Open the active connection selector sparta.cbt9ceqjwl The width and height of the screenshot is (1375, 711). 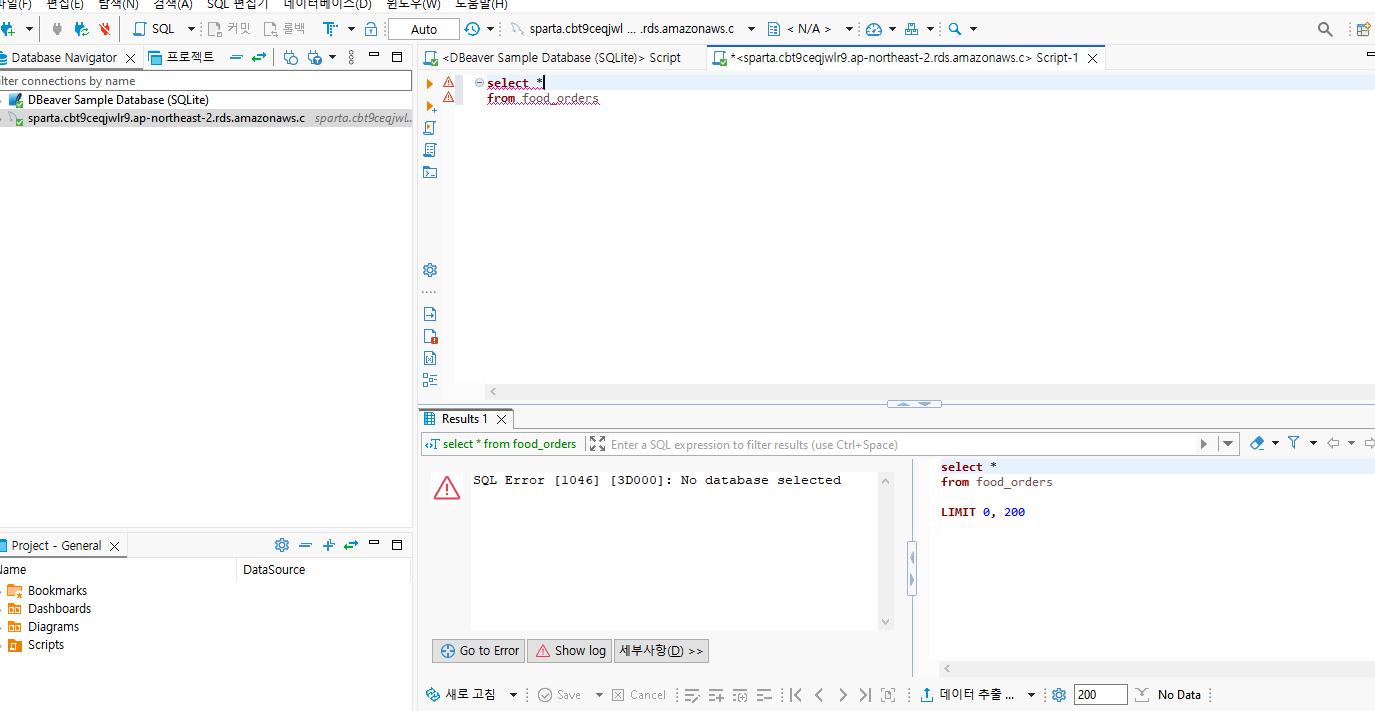633,29
